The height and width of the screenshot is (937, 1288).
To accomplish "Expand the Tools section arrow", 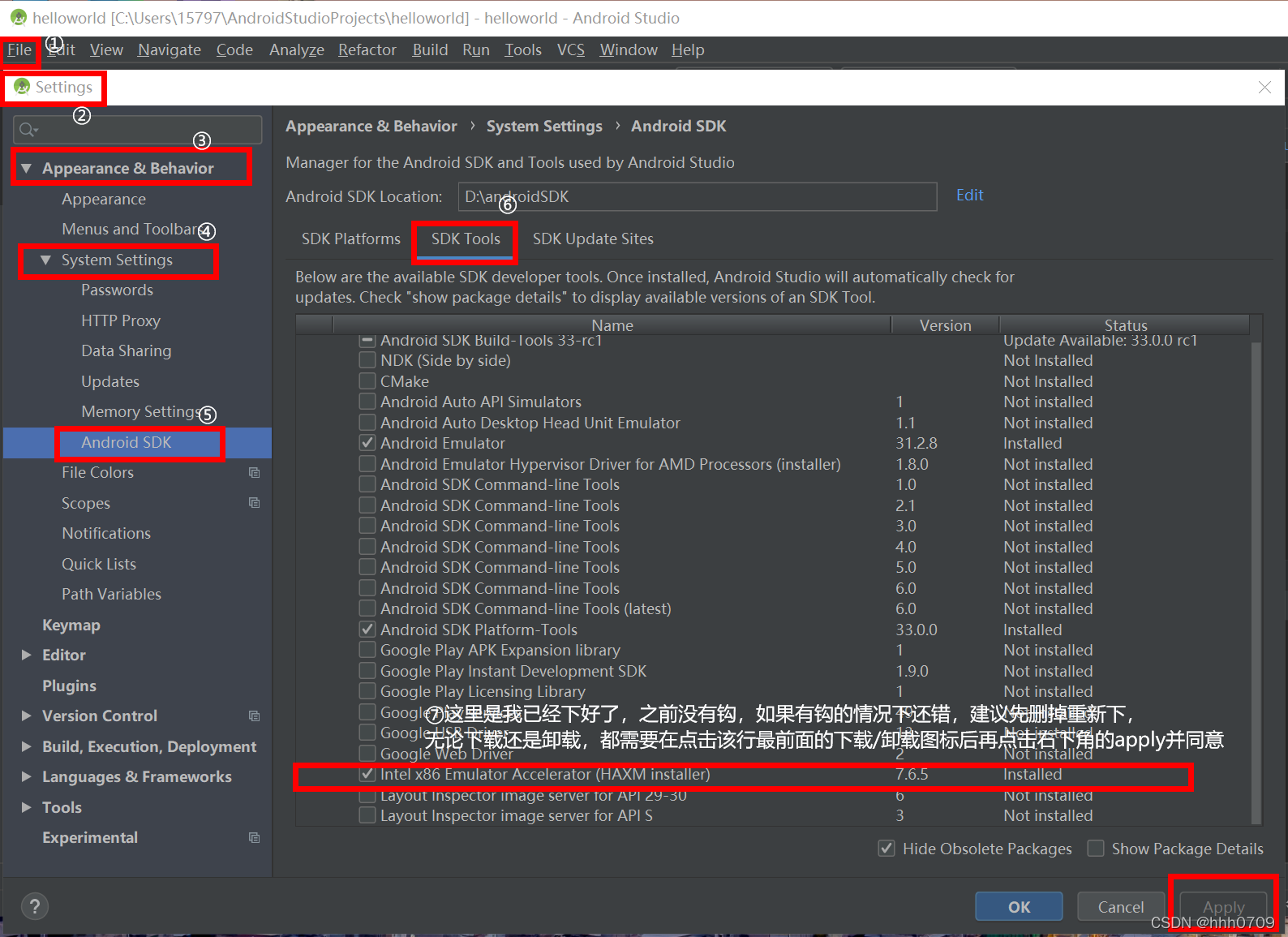I will point(26,807).
